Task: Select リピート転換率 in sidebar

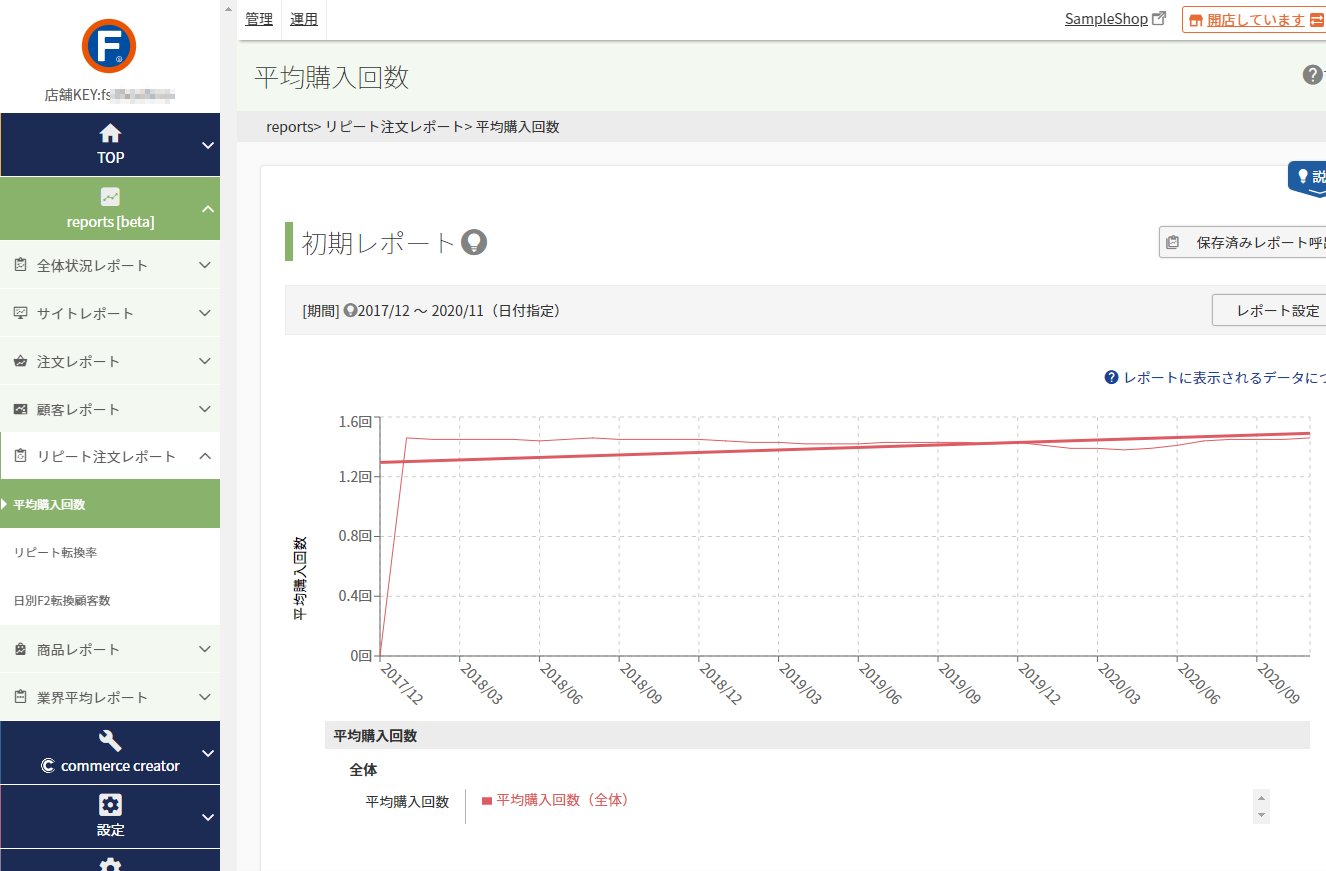Action: (110, 552)
